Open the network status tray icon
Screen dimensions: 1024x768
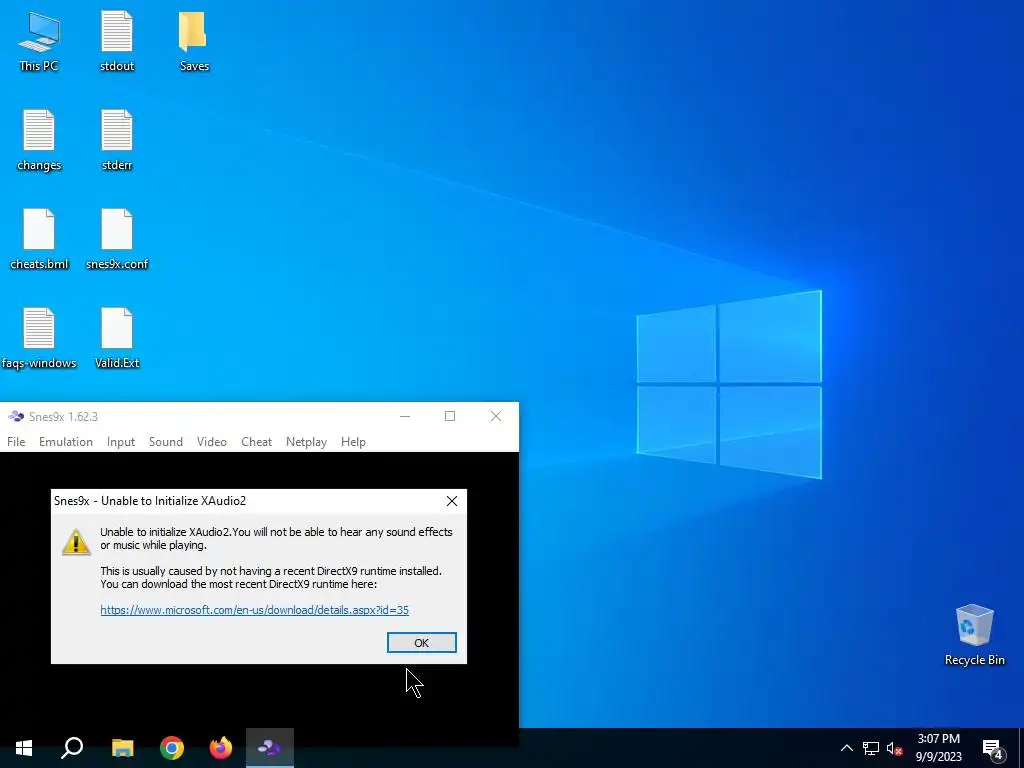(871, 748)
